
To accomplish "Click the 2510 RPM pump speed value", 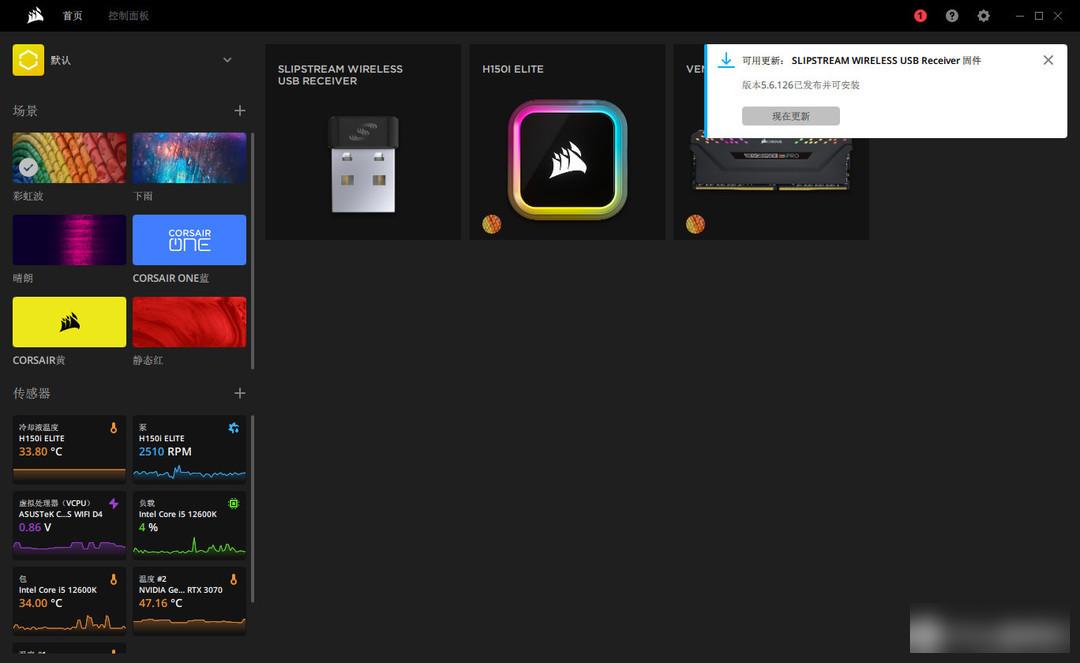I will (x=165, y=452).
